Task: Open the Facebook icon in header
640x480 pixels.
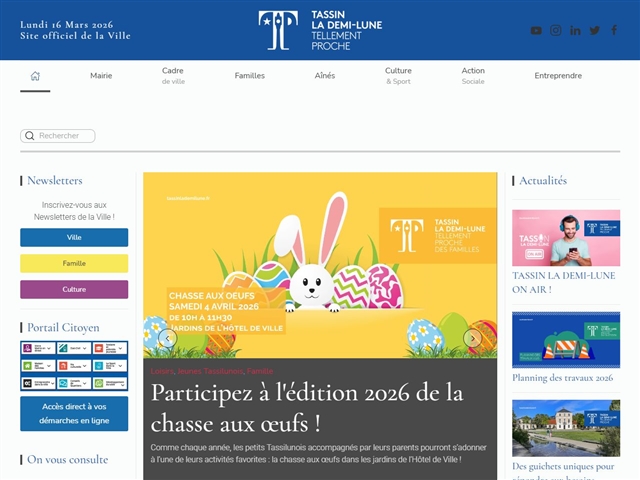Action: pos(614,30)
